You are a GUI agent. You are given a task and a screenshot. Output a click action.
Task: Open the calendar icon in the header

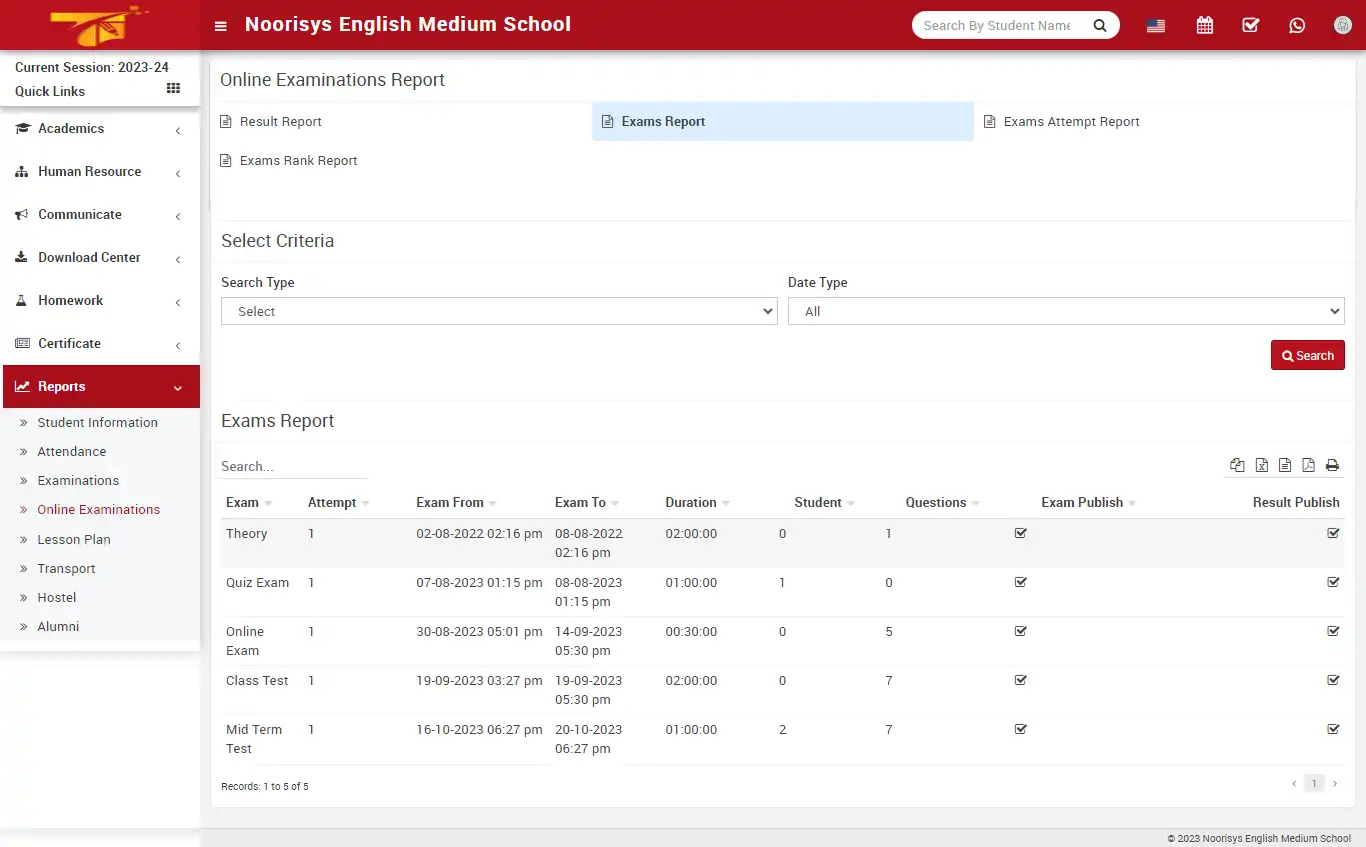coord(1204,24)
